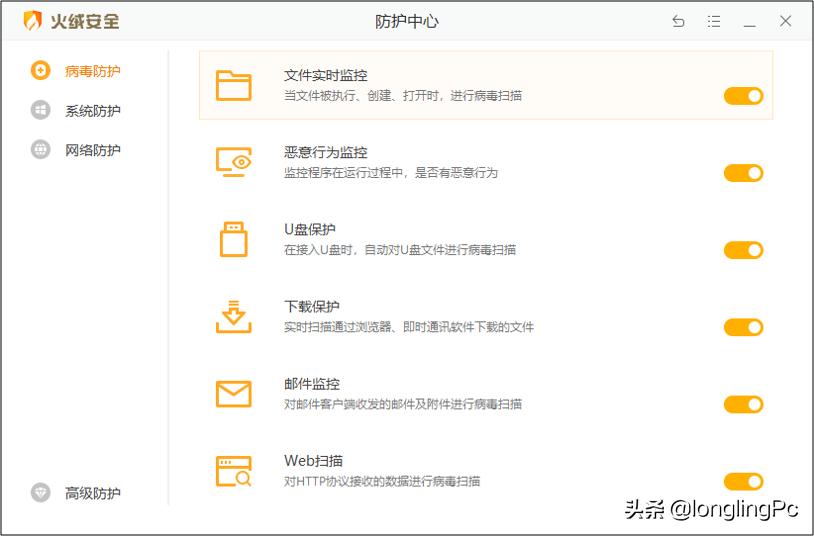
Task: Switch to the 系统防护 tab
Action: coord(92,111)
